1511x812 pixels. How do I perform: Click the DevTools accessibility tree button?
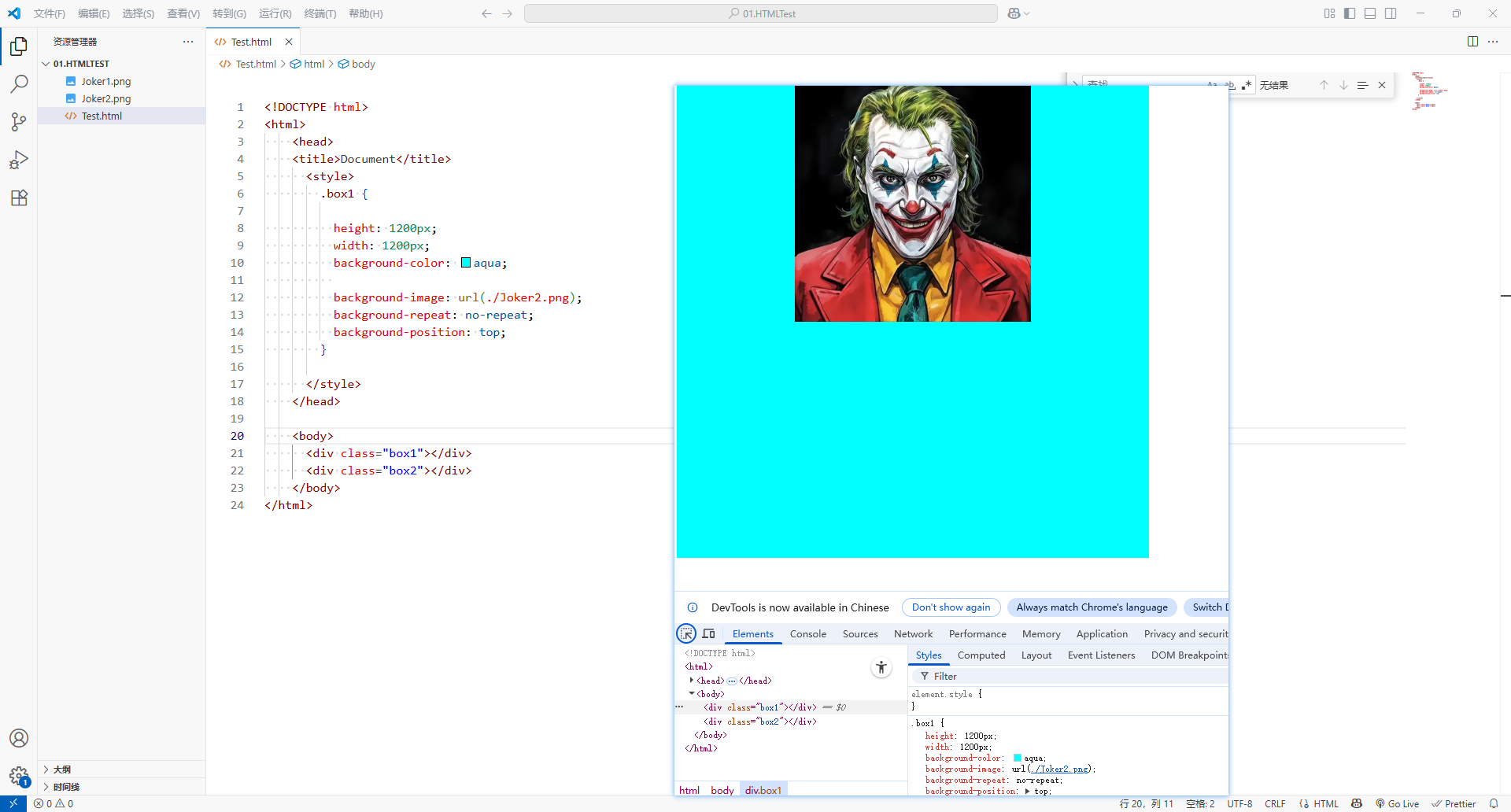(881, 668)
